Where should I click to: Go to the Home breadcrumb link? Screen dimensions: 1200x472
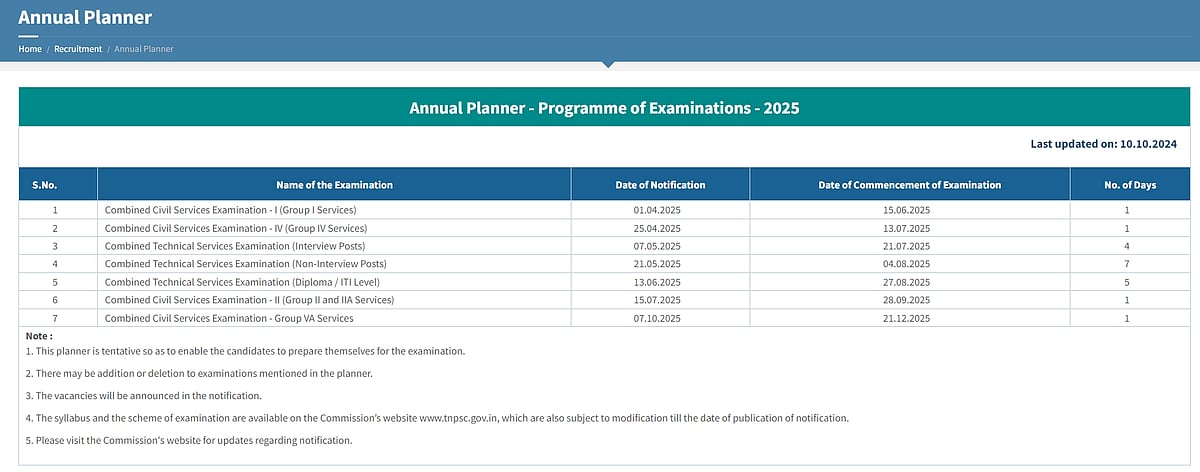pos(30,49)
